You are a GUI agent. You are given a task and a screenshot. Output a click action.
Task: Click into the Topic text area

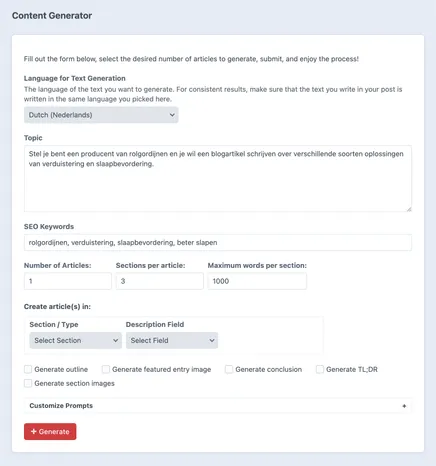(218, 178)
